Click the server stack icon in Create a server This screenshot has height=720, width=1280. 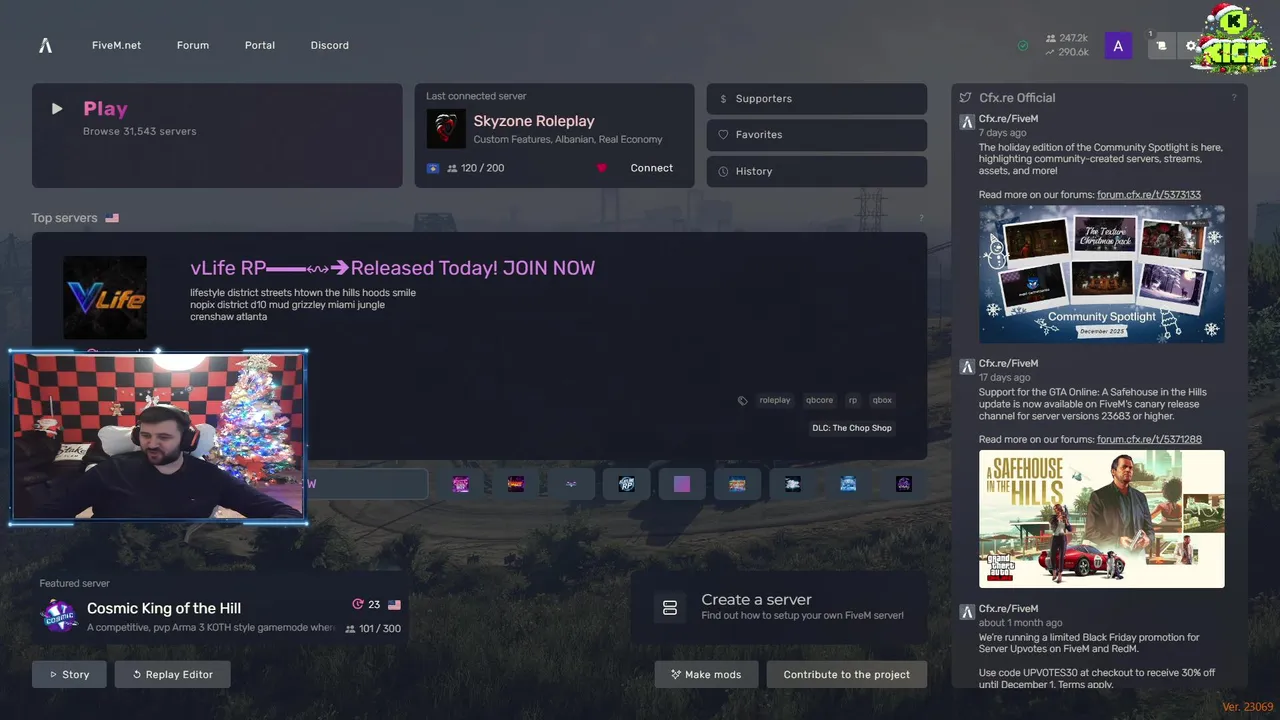[x=670, y=608]
